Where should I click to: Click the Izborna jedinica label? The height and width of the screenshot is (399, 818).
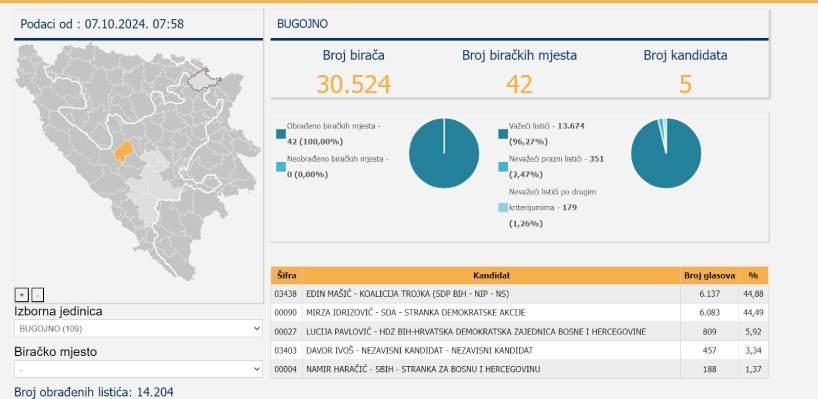[x=58, y=311]
